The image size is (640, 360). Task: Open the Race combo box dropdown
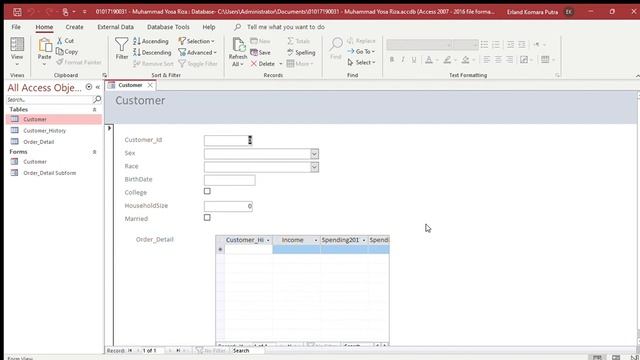pos(314,167)
